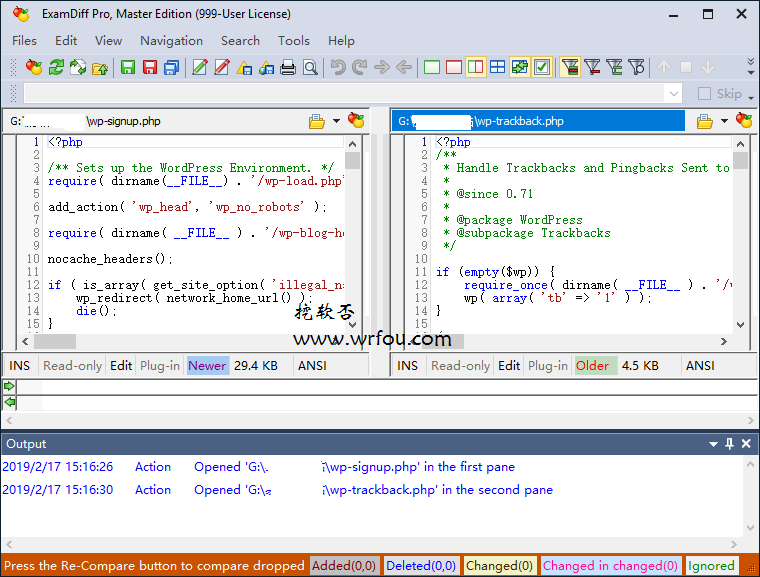This screenshot has width=760, height=577.
Task: Click apple icon beside left pane path
Action: (x=356, y=121)
